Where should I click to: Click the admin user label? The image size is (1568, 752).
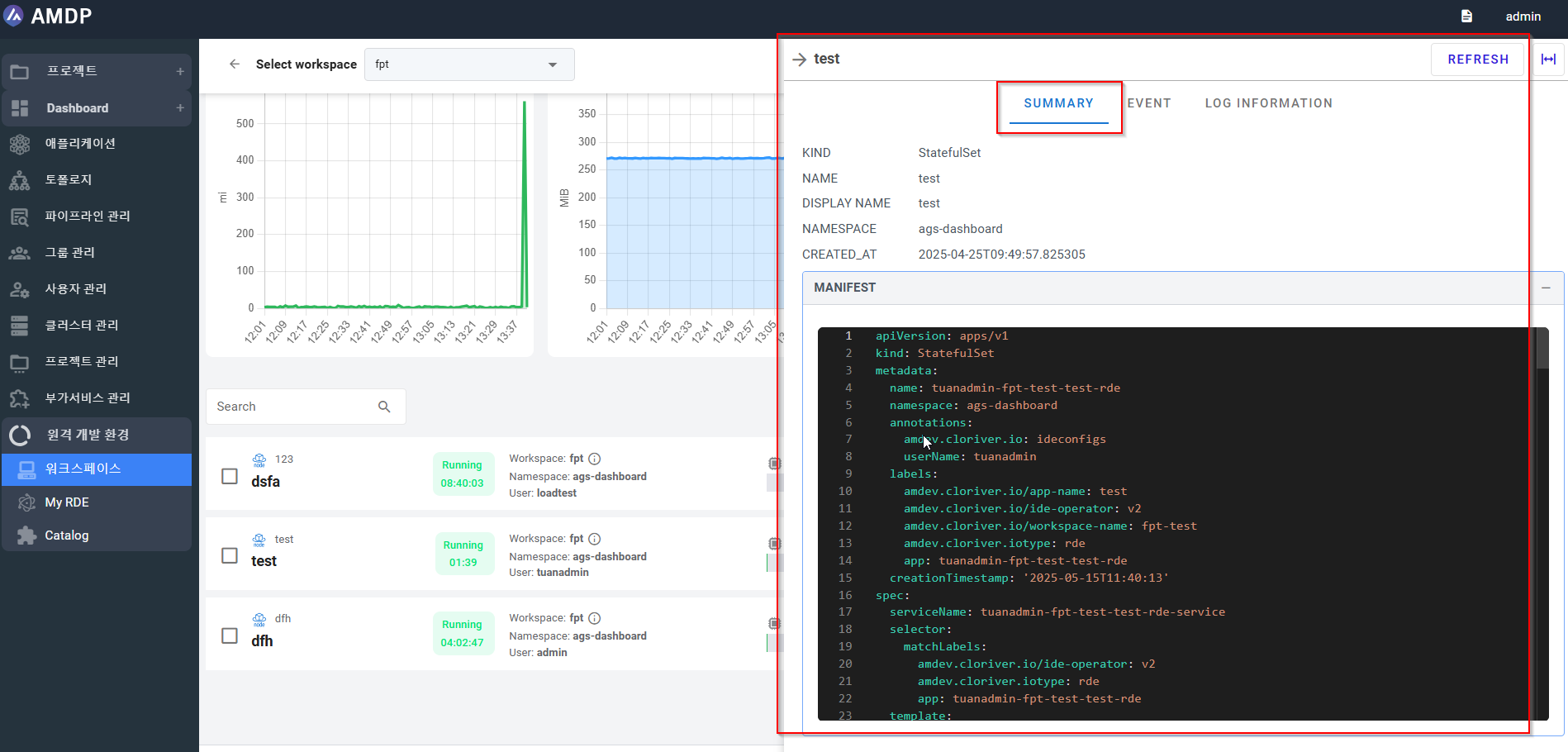click(1523, 17)
